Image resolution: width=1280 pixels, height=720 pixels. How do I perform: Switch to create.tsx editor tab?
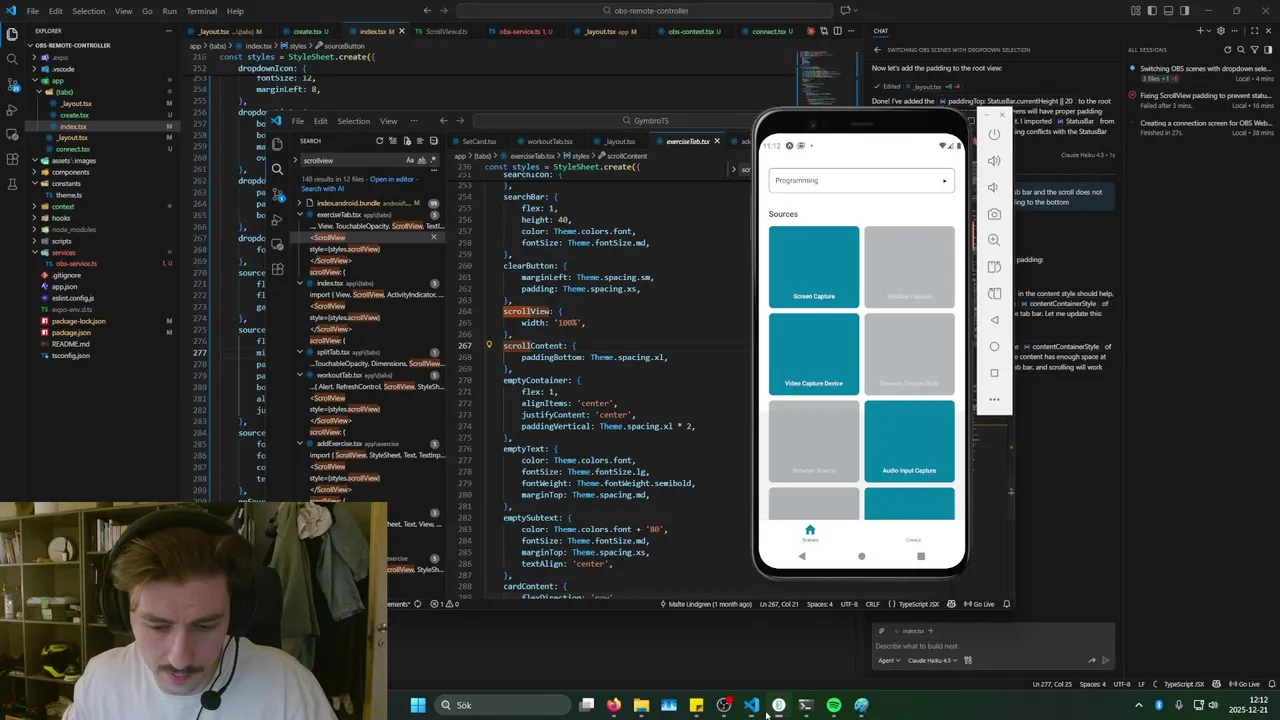(307, 31)
